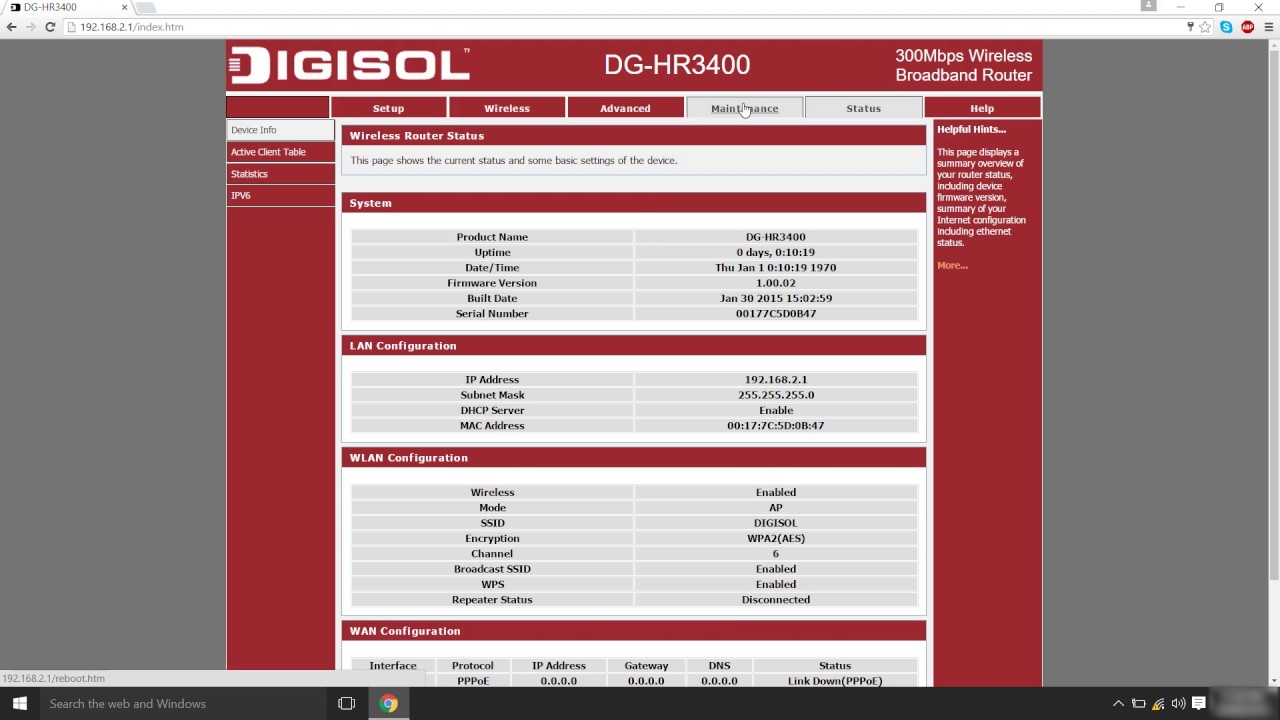1280x720 pixels.
Task: Open the Adblock Plus extension icon
Action: (x=1247, y=27)
